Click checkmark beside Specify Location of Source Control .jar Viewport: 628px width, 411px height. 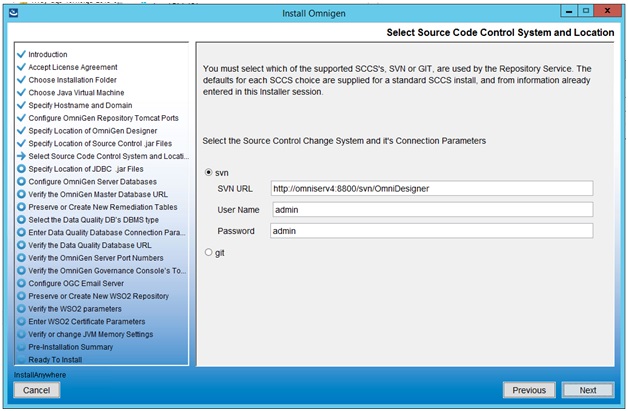[22, 143]
